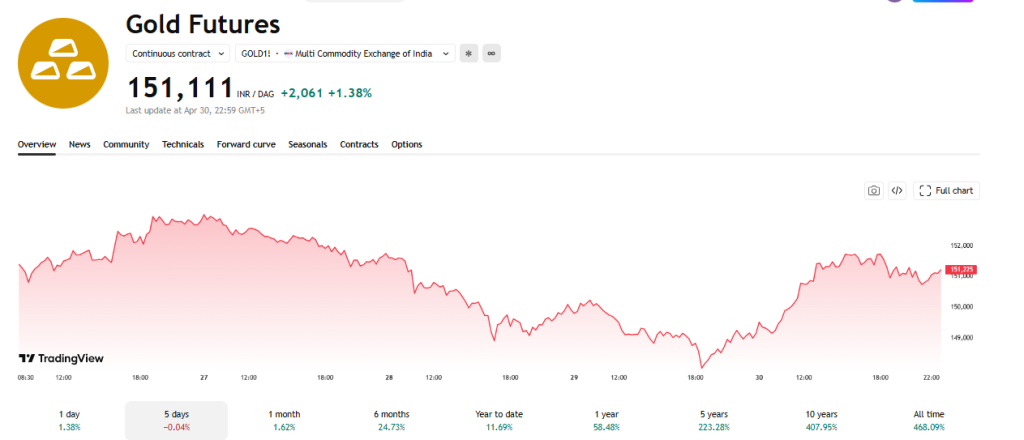Click the Gold Futures gold bars logo
Viewport: 1024px width, 440px height.
click(x=63, y=63)
